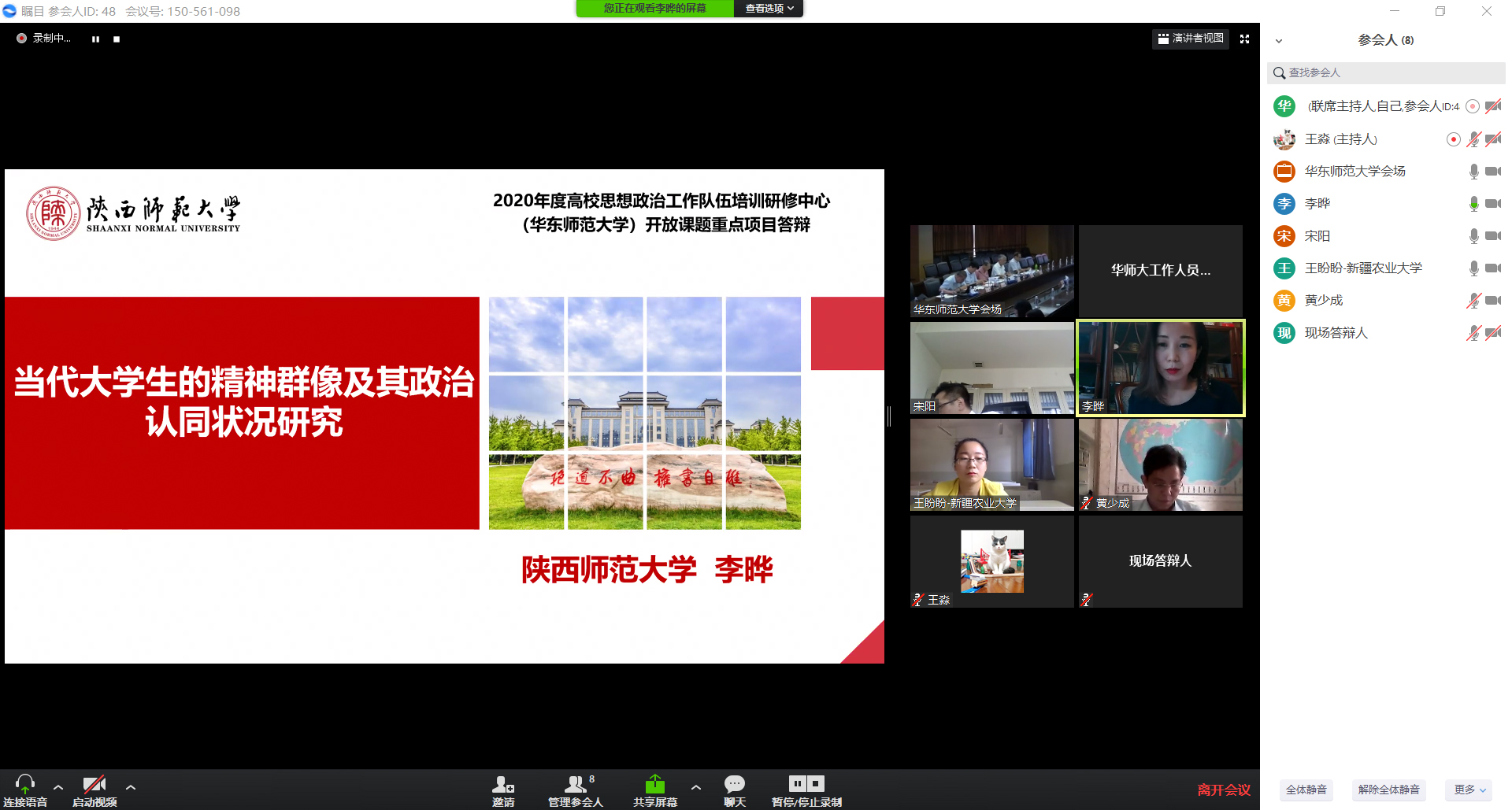The image size is (1512, 810).
Task: Stop the recording at top-left
Action: (117, 39)
